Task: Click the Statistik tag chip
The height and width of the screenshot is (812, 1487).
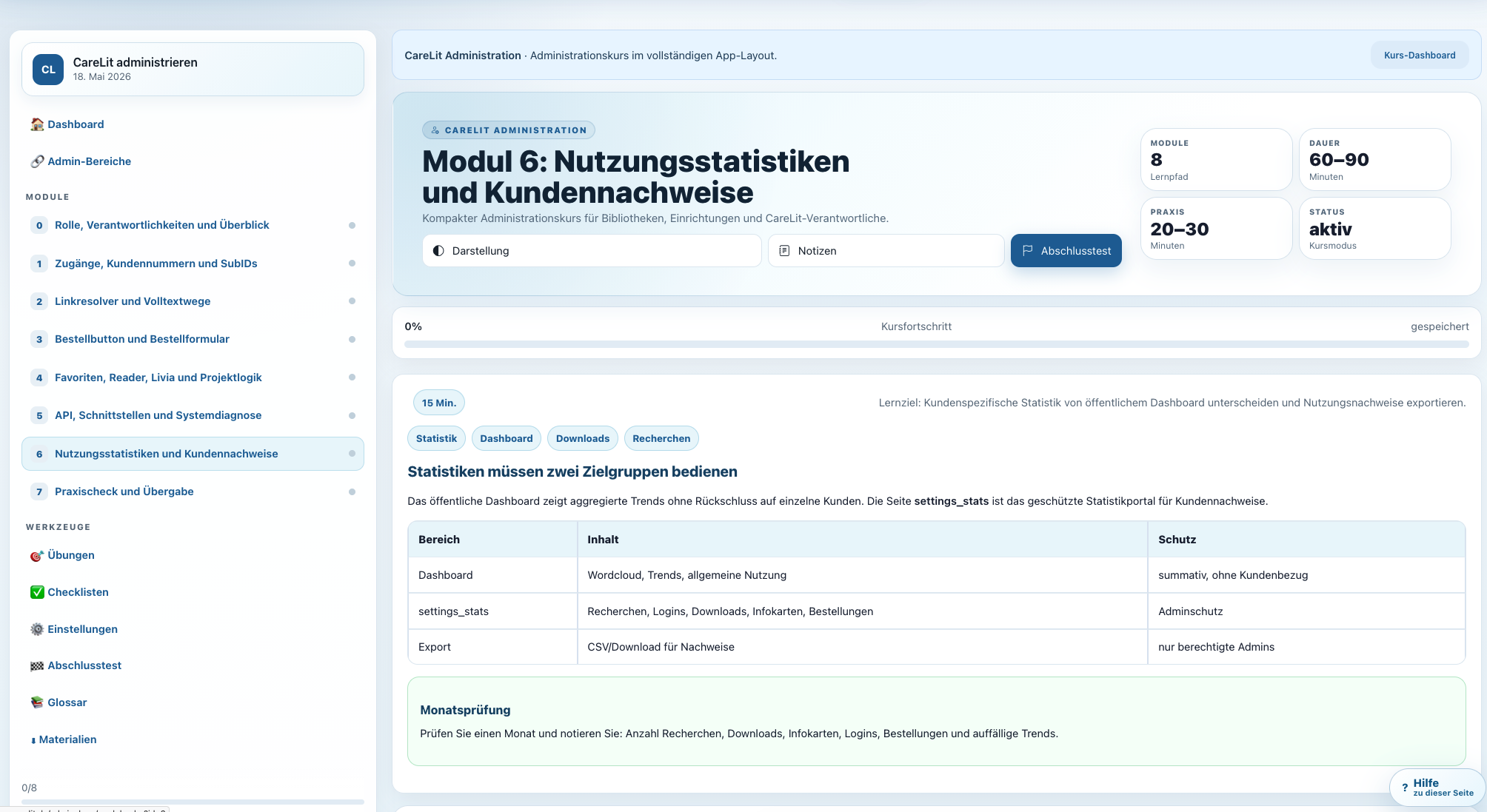Action: [x=436, y=438]
